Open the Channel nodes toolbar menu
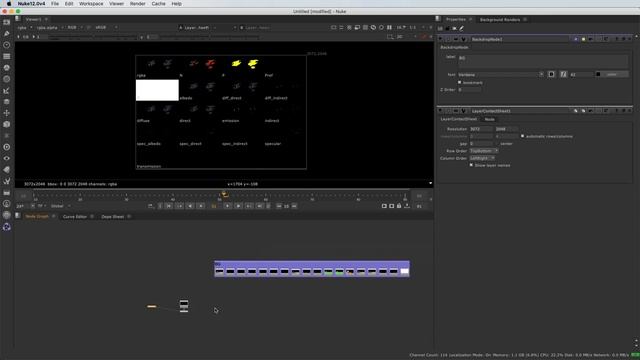 point(7,56)
